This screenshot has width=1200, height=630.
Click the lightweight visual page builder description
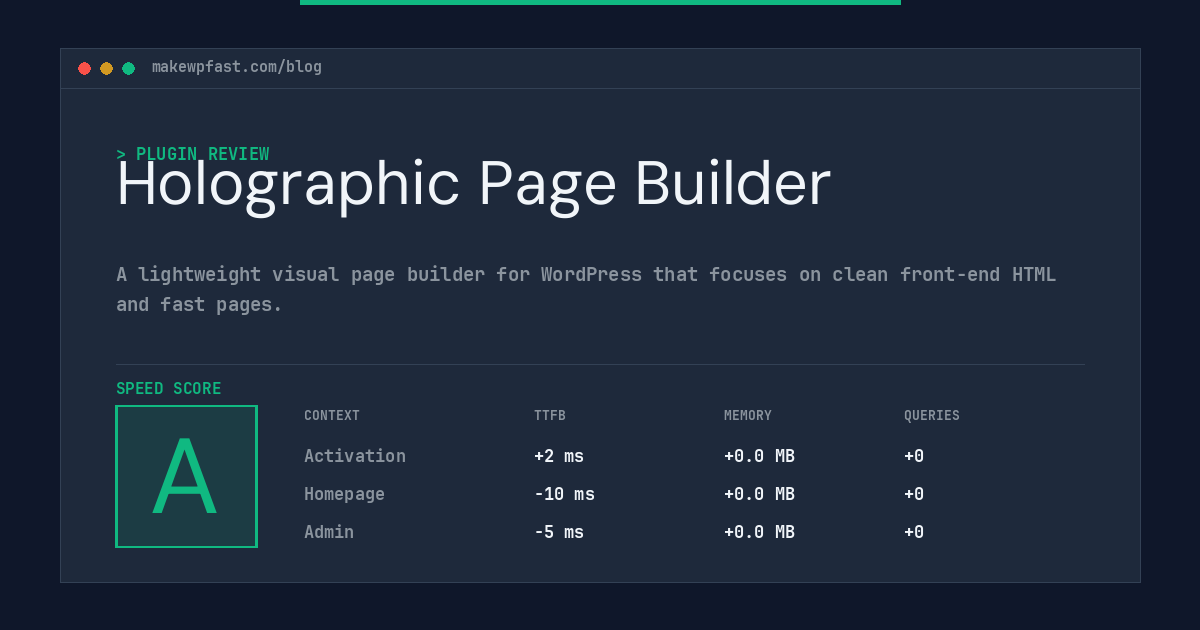(x=586, y=289)
